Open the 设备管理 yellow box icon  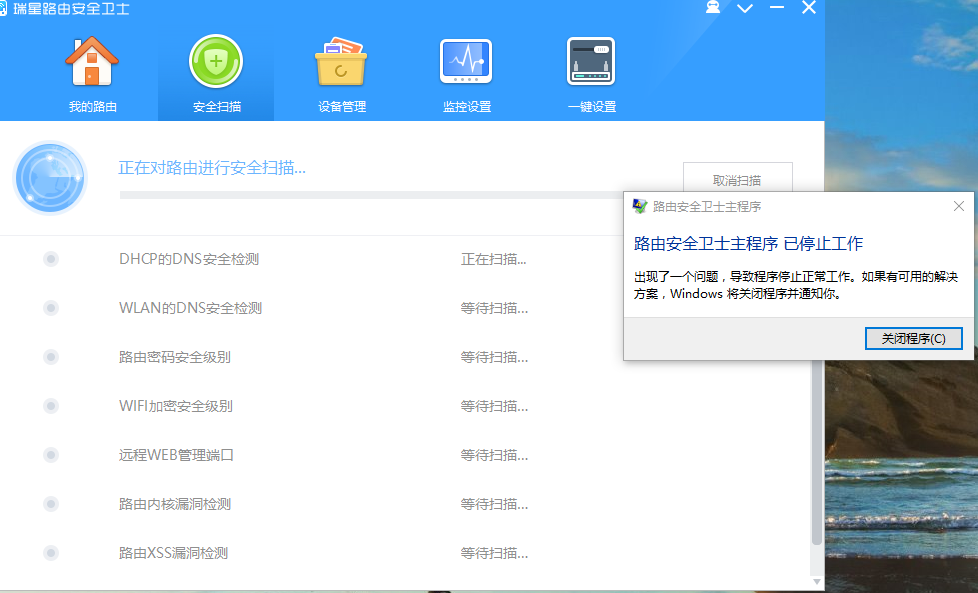[x=341, y=61]
